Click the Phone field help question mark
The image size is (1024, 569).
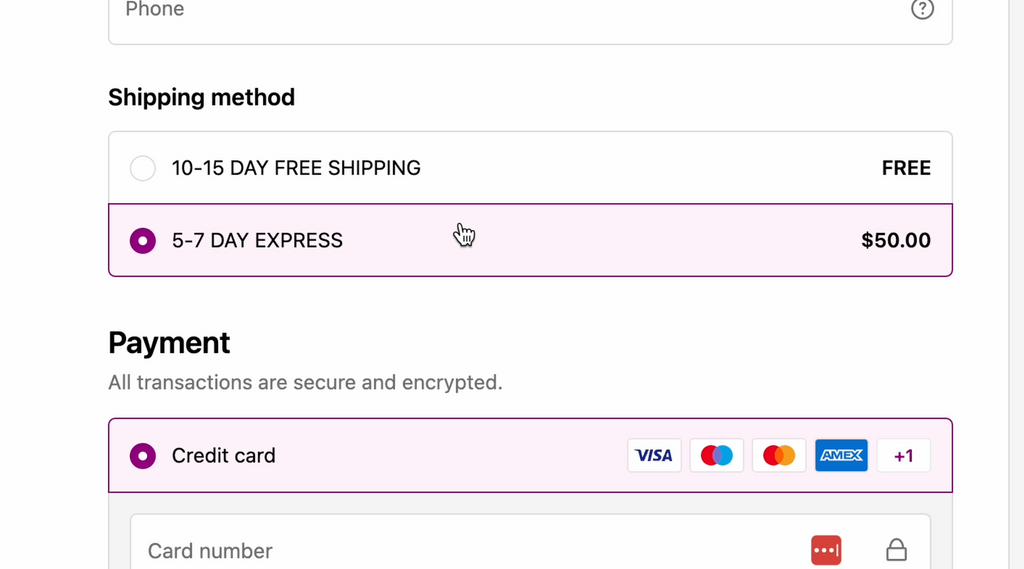point(922,9)
